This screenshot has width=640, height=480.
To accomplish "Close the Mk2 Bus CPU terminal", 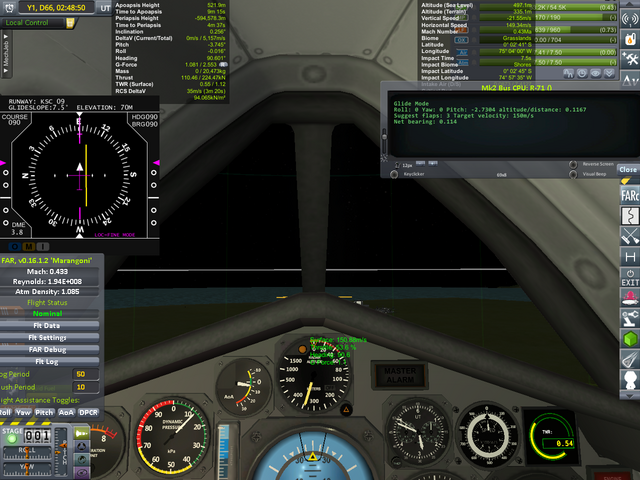I will tap(628, 170).
